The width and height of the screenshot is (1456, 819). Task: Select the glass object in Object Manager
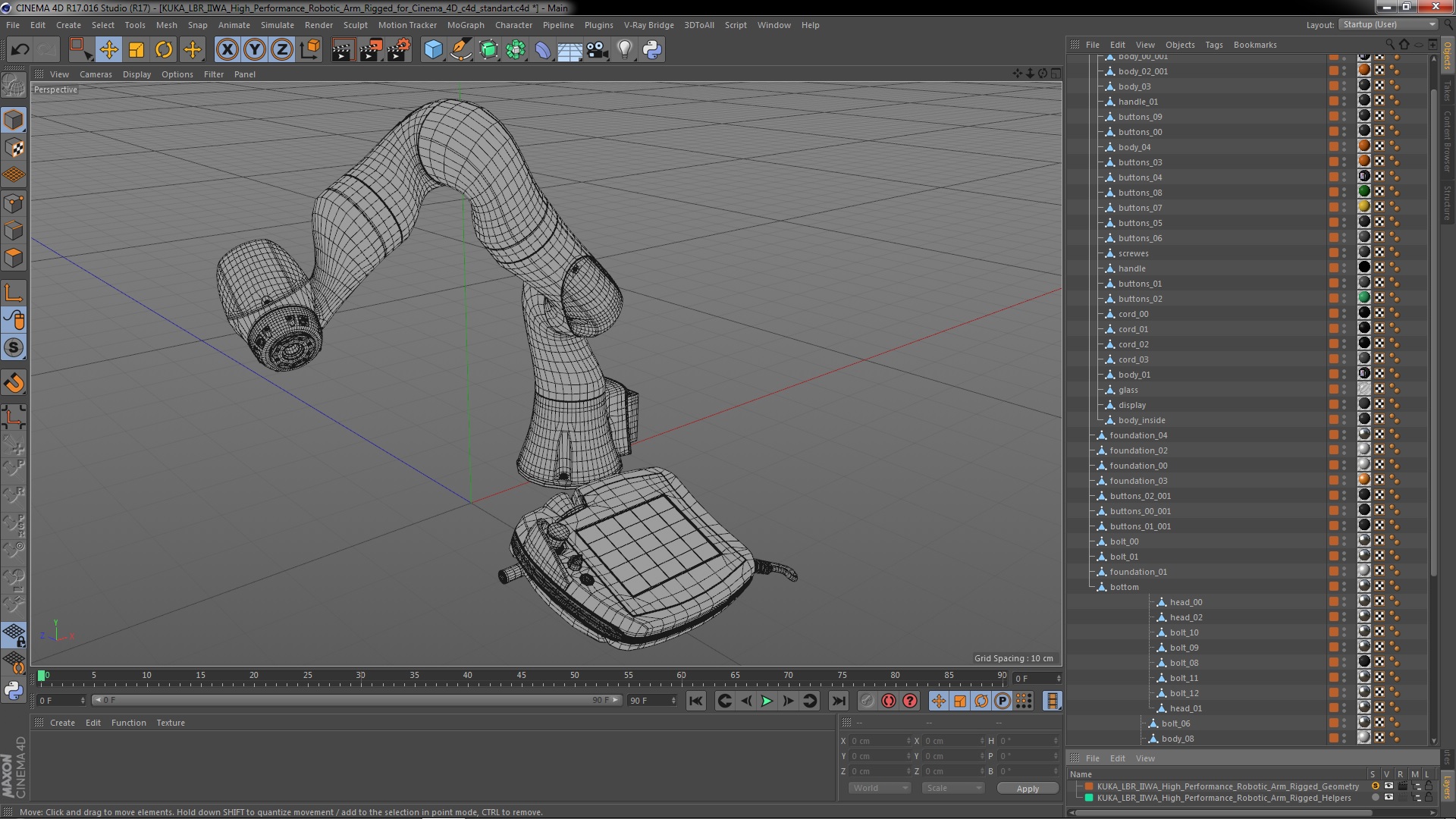(1128, 390)
